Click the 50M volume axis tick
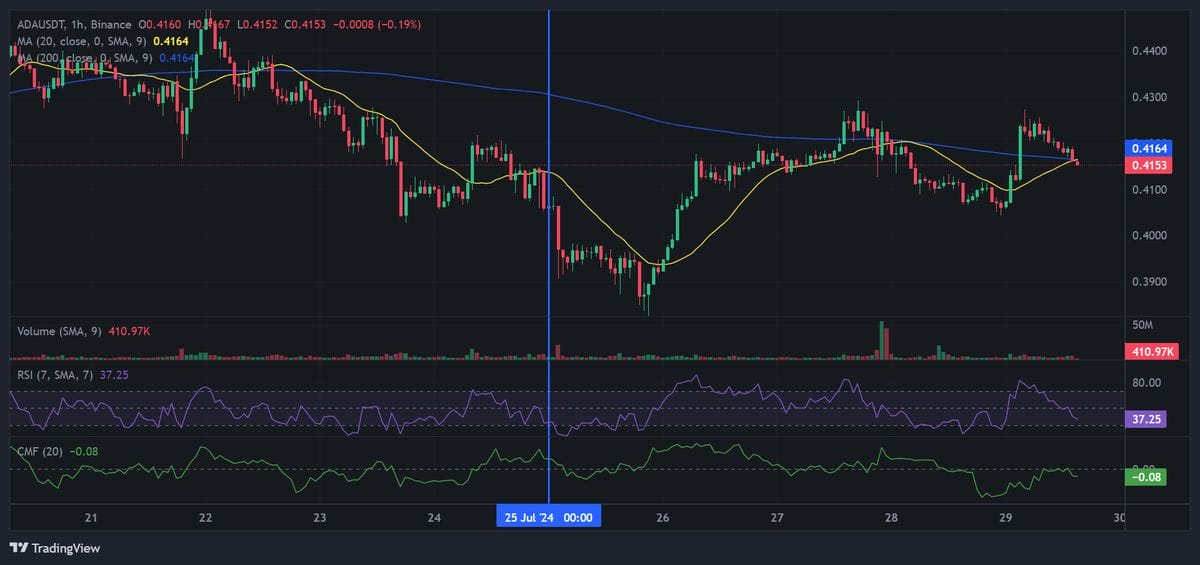Image resolution: width=1200 pixels, height=565 pixels. (x=1142, y=327)
